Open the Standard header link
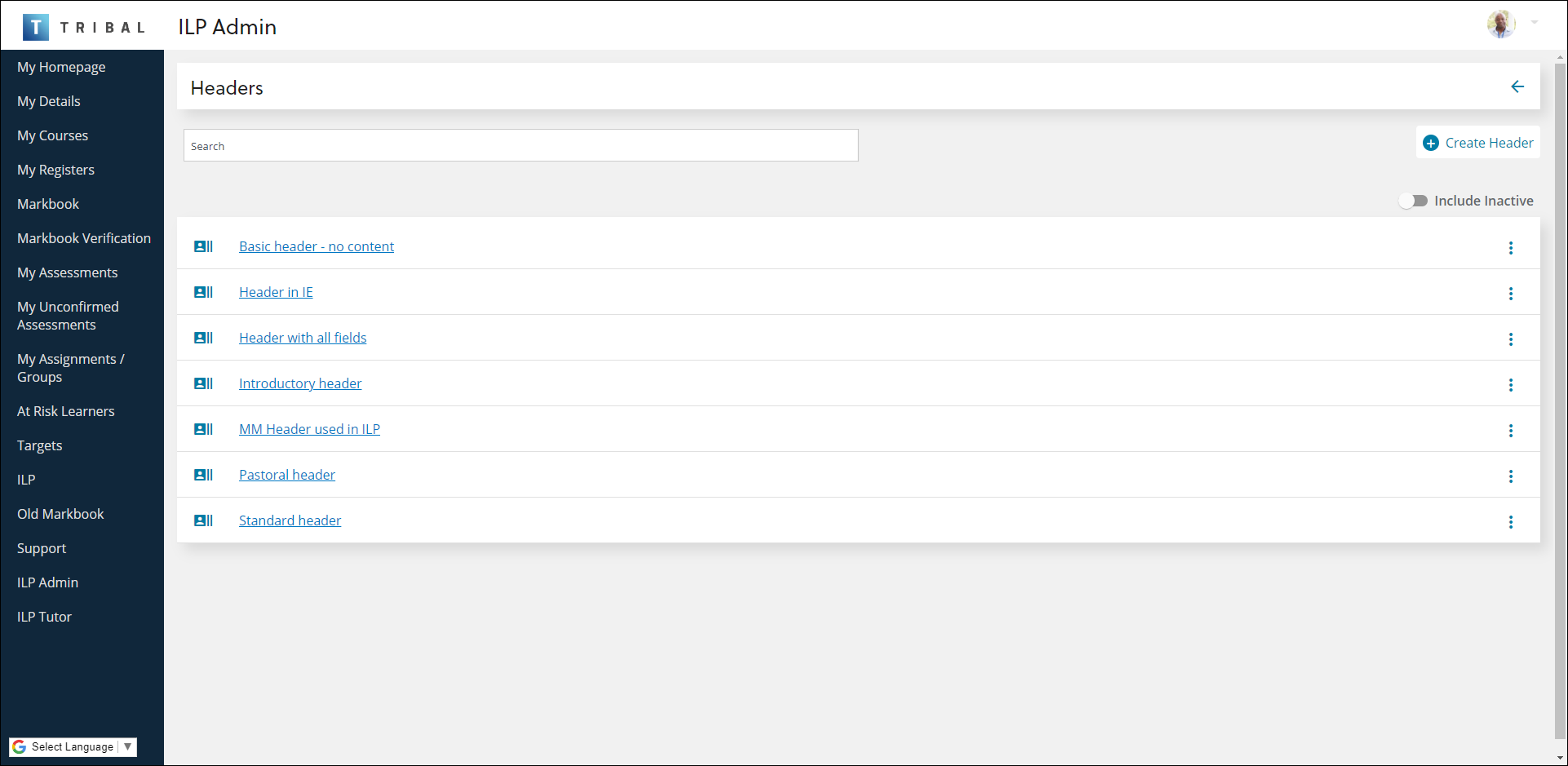 pos(290,520)
